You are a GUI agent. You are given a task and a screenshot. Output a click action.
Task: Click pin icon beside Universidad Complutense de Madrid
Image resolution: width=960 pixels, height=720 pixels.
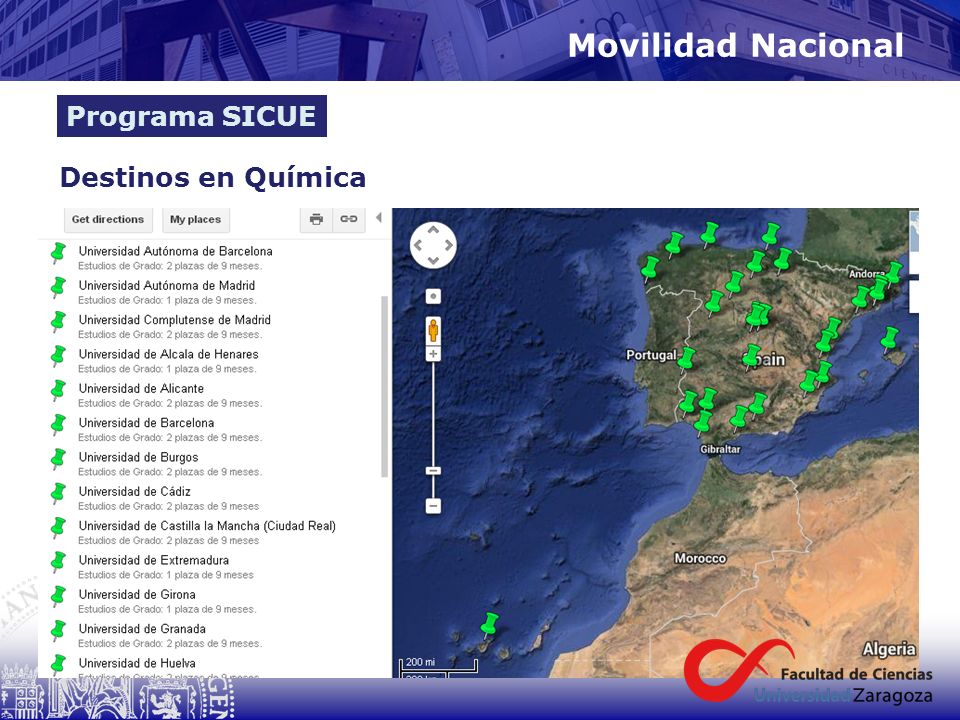[58, 321]
